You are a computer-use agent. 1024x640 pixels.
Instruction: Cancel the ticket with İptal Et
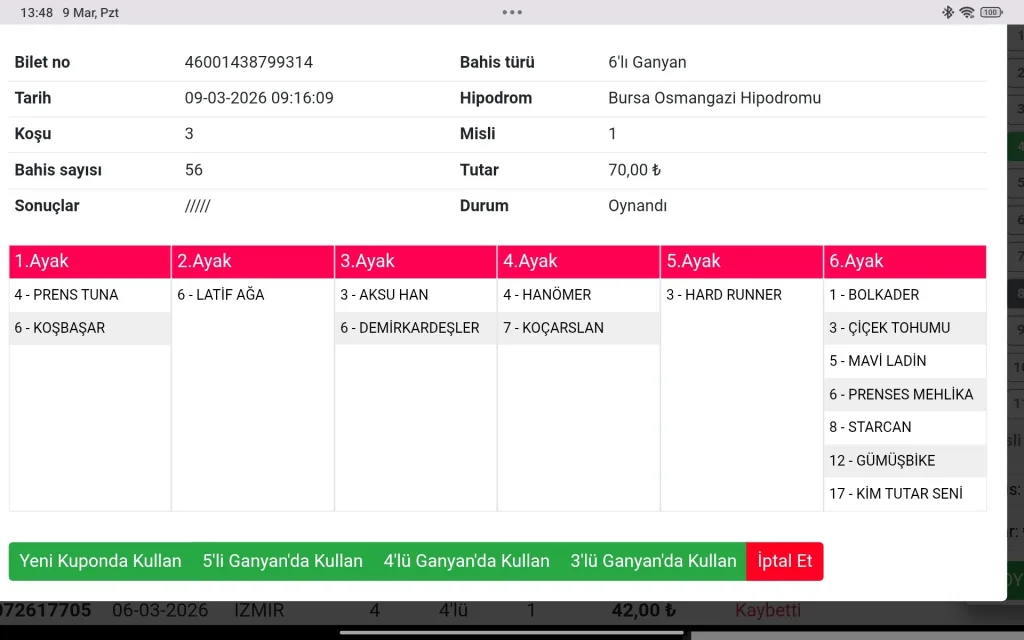[x=784, y=561]
